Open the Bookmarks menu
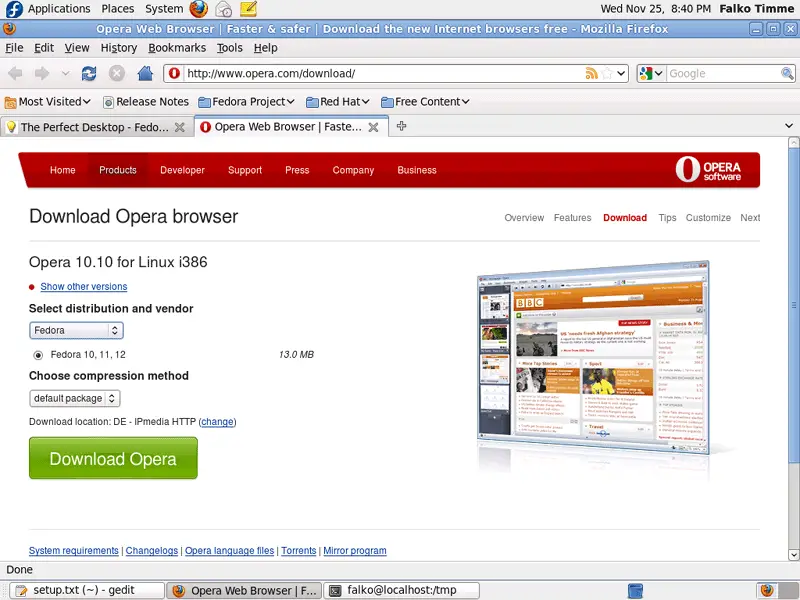Viewport: 800px width, 600px height. 177,48
